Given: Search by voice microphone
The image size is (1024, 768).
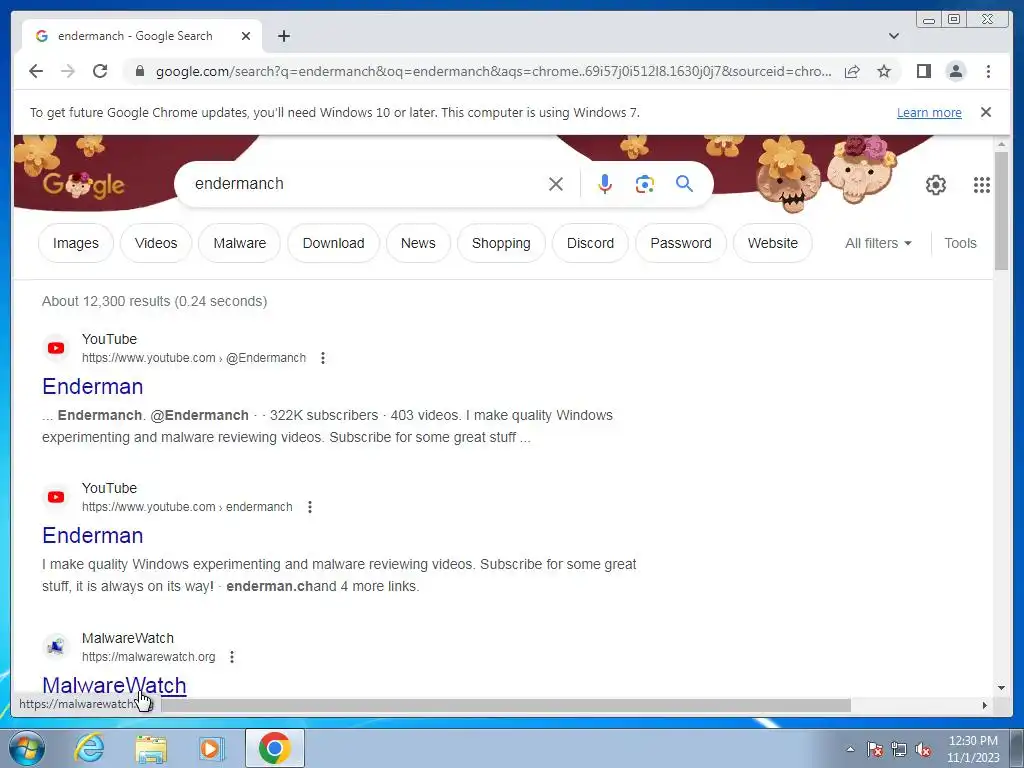Looking at the screenshot, I should (605, 184).
